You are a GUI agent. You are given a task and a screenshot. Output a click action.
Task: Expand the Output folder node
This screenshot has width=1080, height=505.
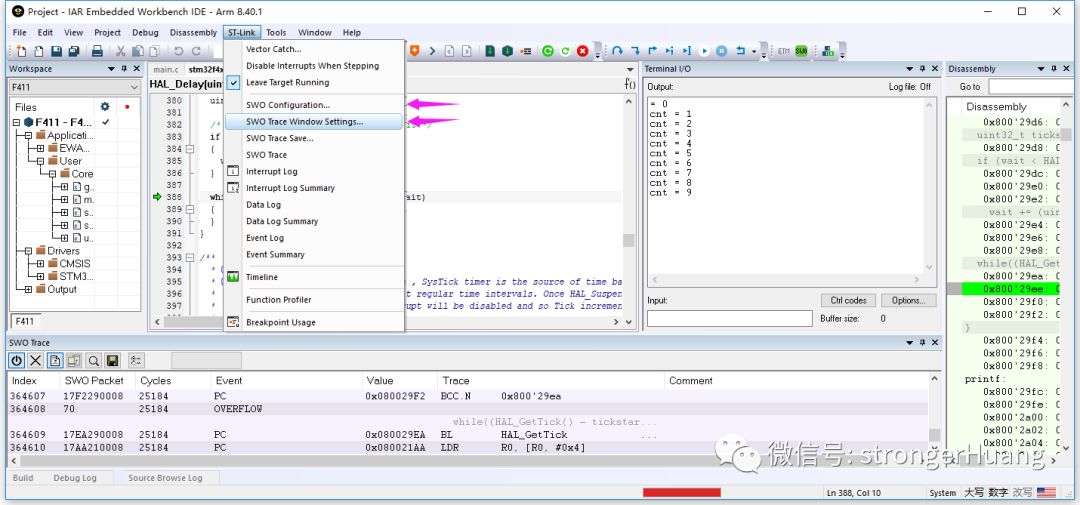(29, 289)
